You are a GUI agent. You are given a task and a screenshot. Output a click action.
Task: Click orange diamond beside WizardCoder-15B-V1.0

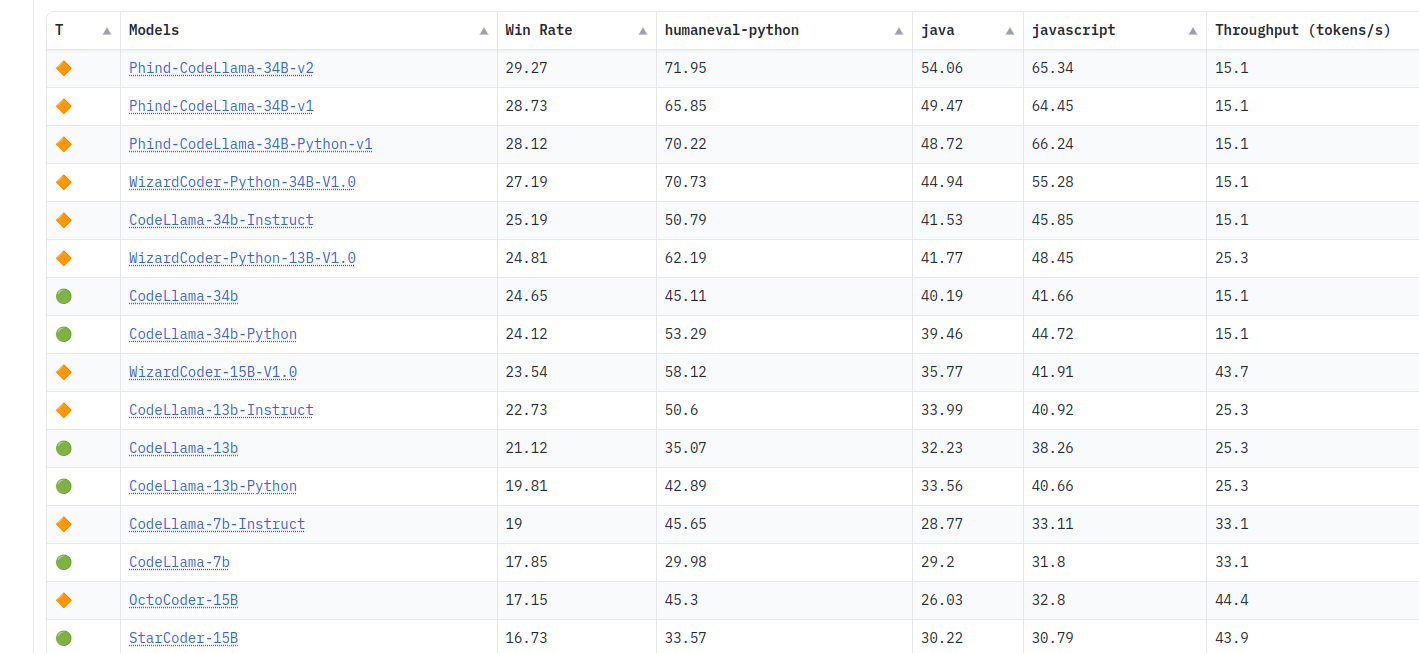point(64,372)
